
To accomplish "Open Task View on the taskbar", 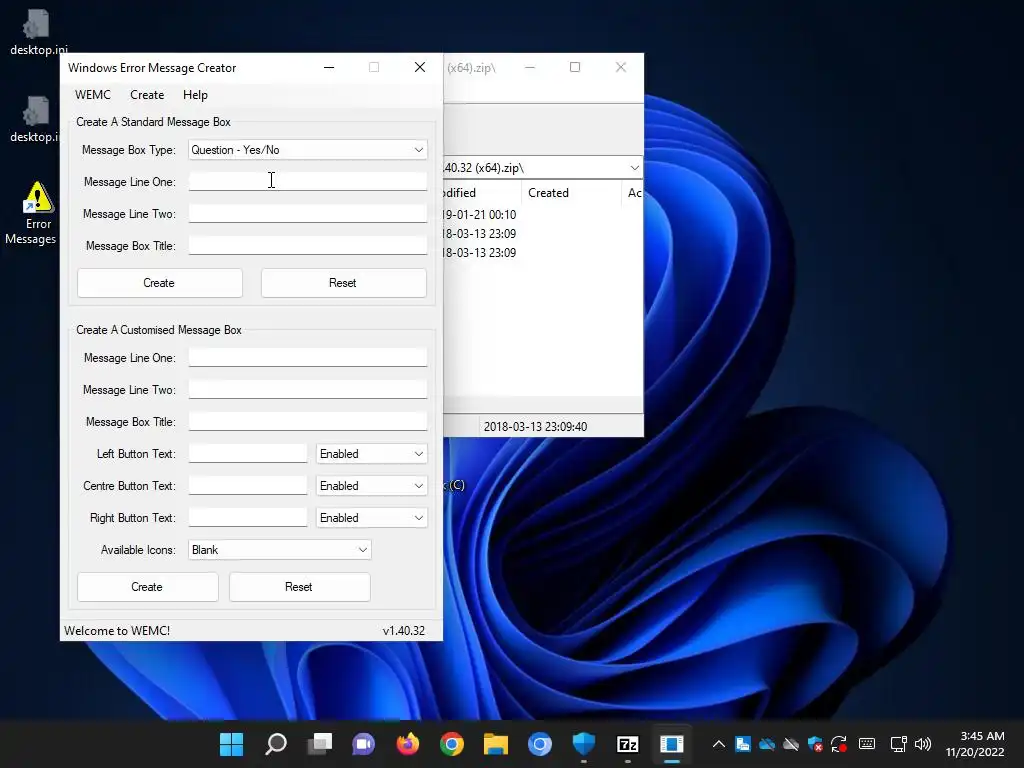I will pos(320,744).
